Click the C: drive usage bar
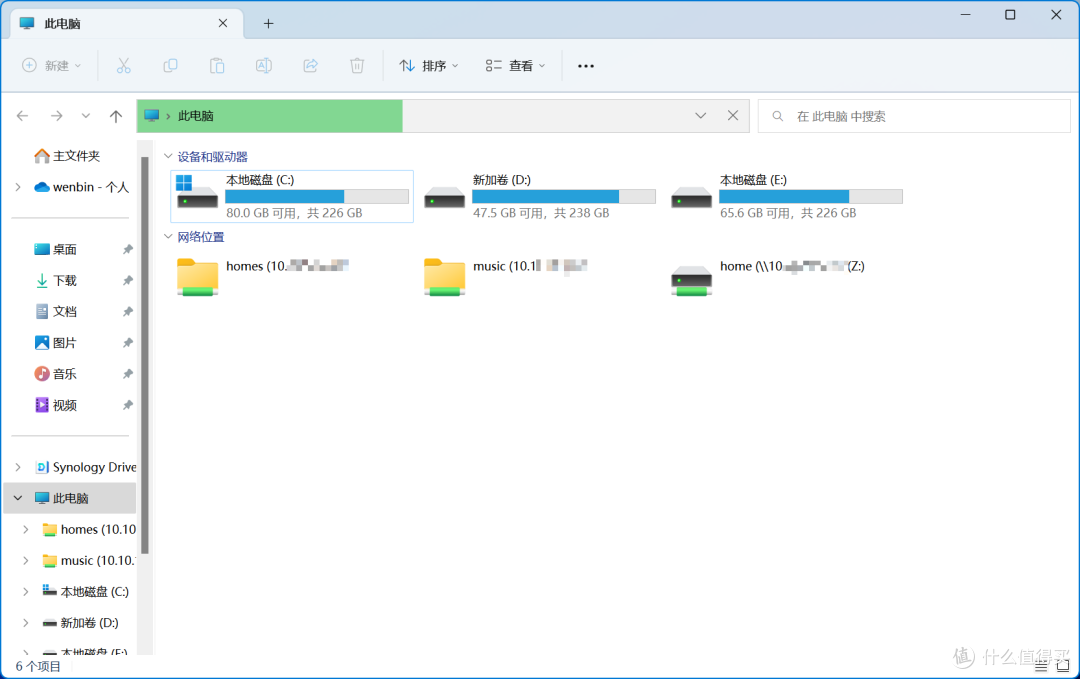The height and width of the screenshot is (679, 1080). (x=316, y=196)
